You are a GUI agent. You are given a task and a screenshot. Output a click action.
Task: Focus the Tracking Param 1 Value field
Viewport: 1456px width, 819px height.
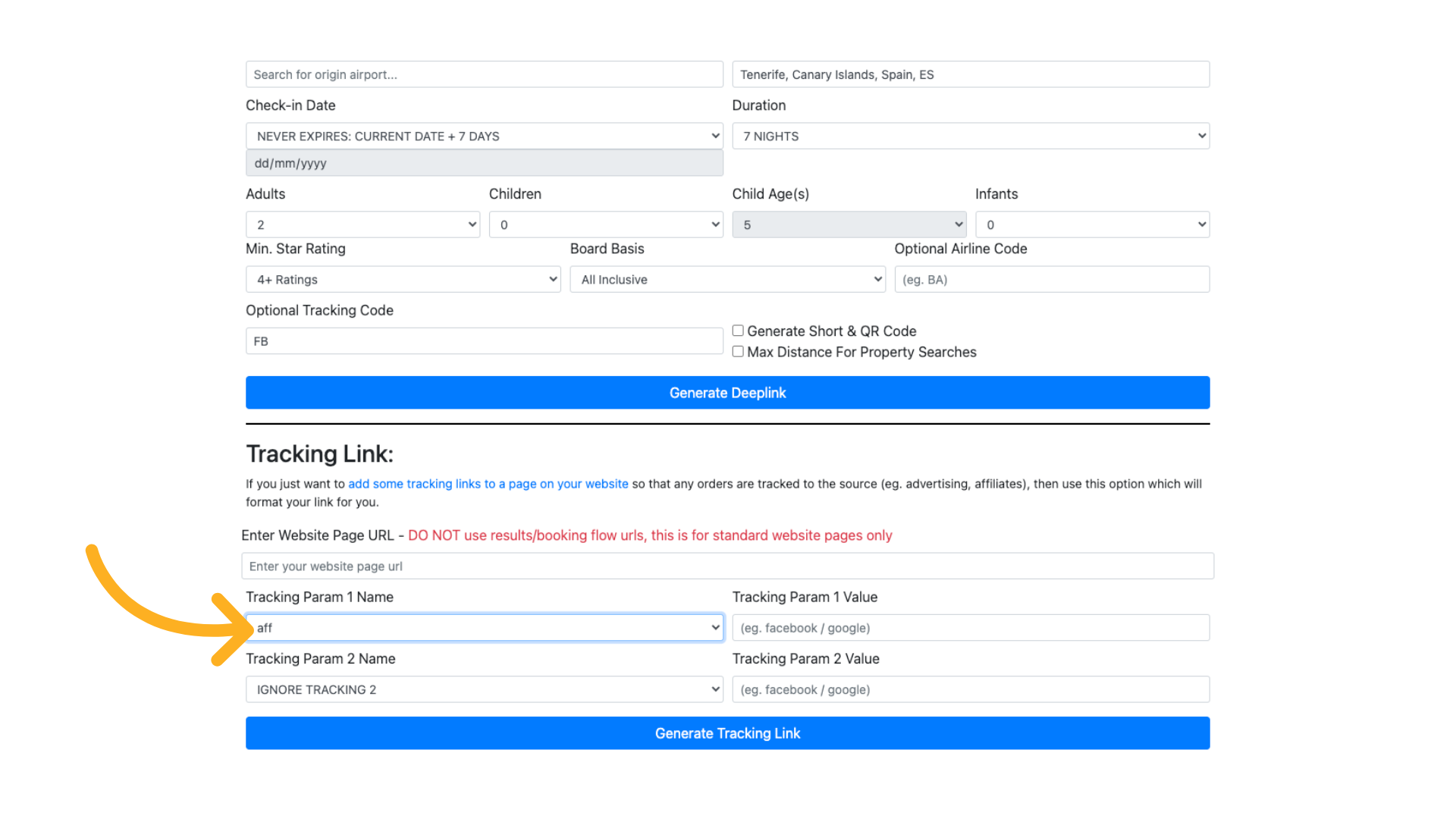[970, 628]
